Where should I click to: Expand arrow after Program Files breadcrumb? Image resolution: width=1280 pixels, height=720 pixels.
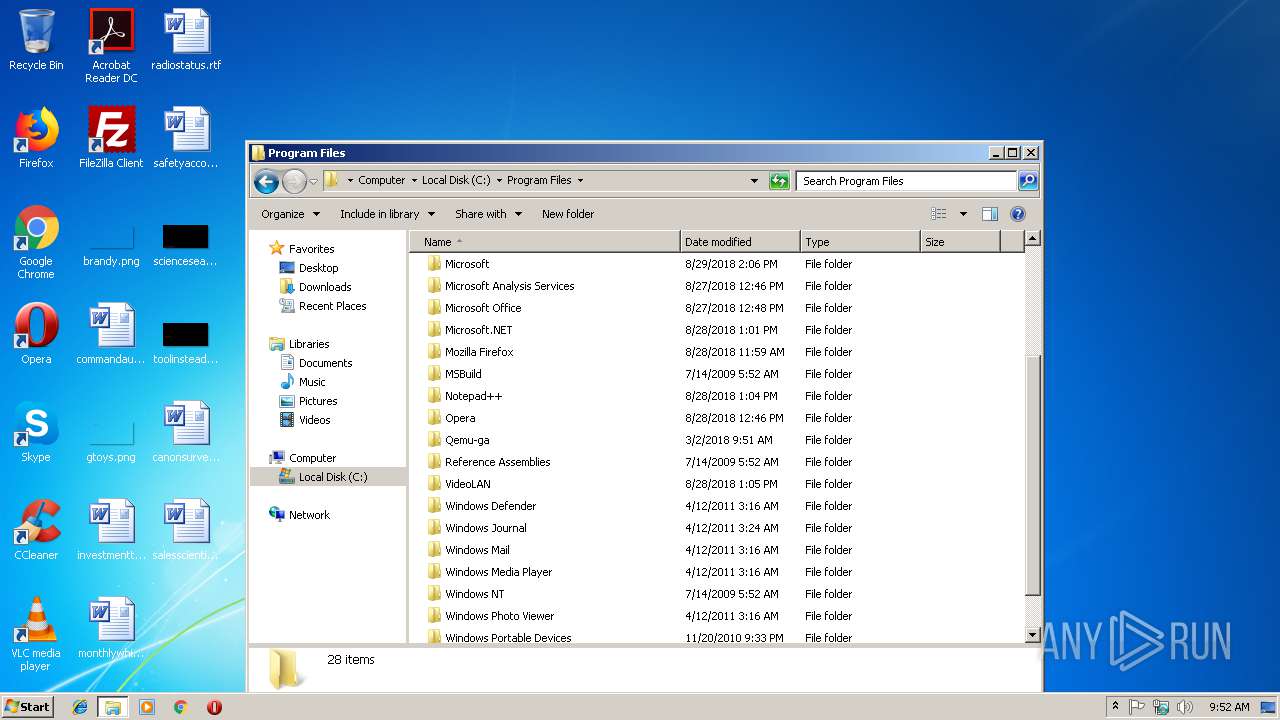(580, 181)
